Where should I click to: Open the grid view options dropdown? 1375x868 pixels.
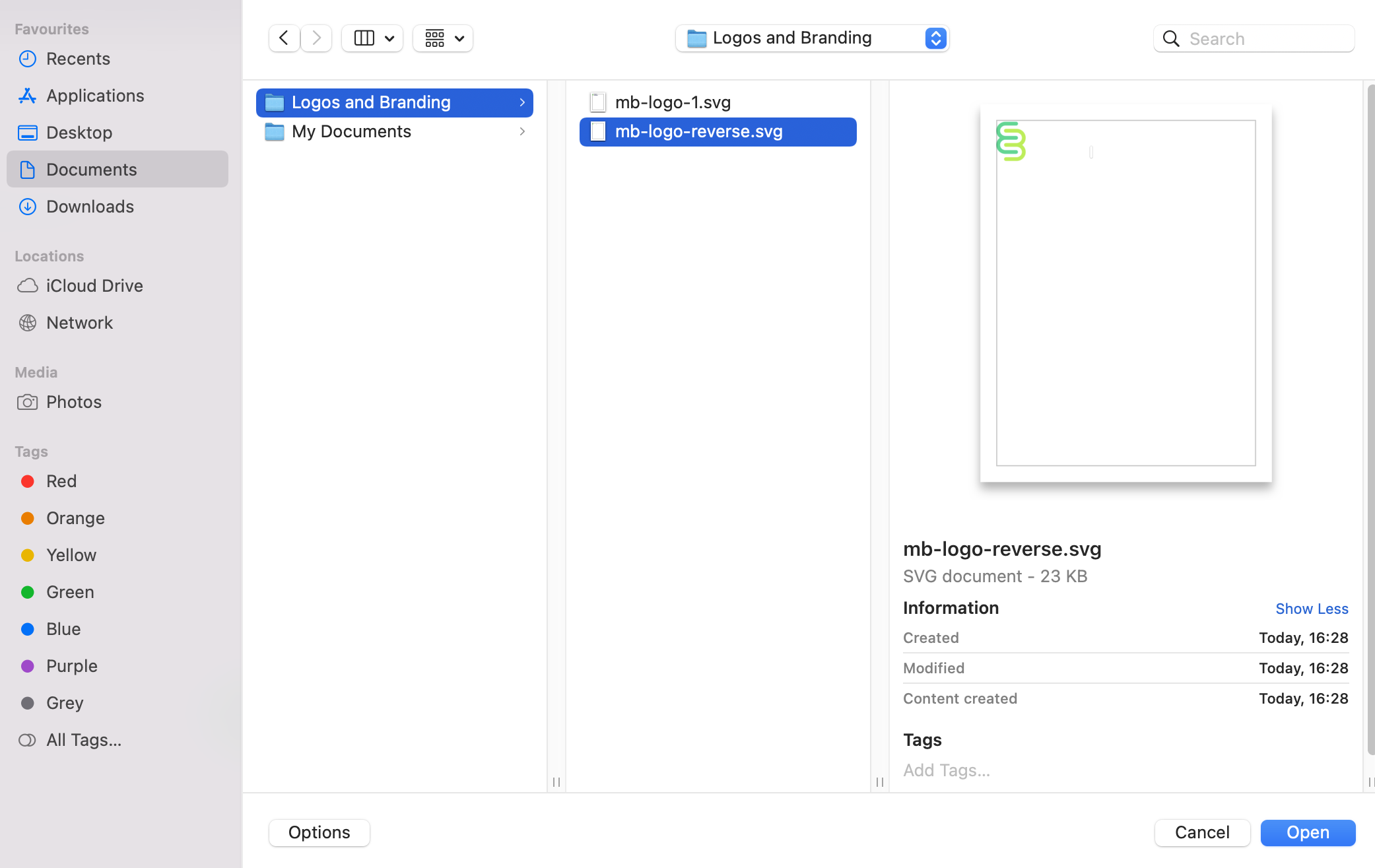point(442,38)
